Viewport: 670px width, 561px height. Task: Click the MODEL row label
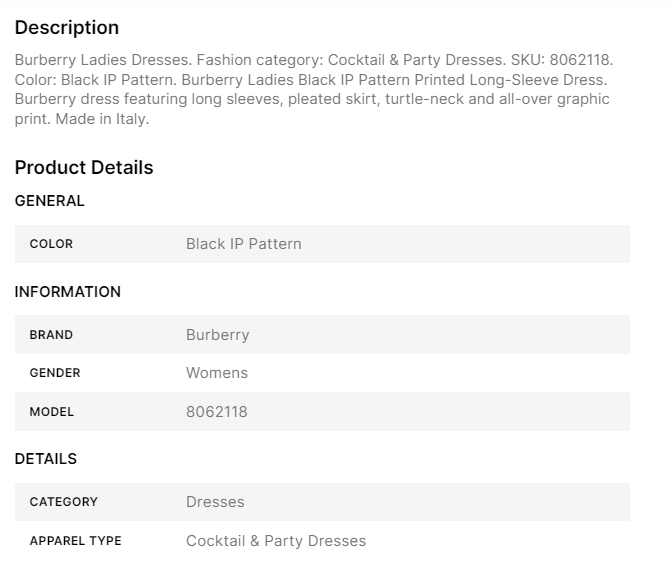(x=52, y=412)
